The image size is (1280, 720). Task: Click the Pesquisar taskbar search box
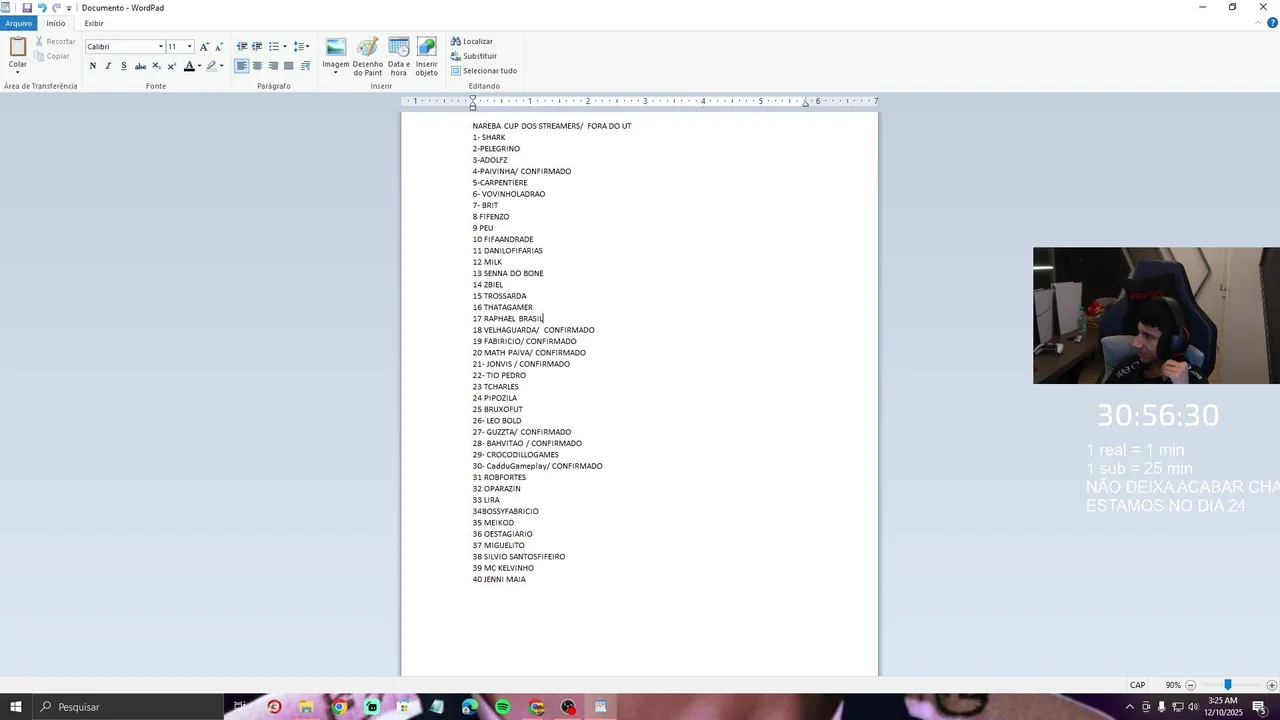click(x=128, y=707)
